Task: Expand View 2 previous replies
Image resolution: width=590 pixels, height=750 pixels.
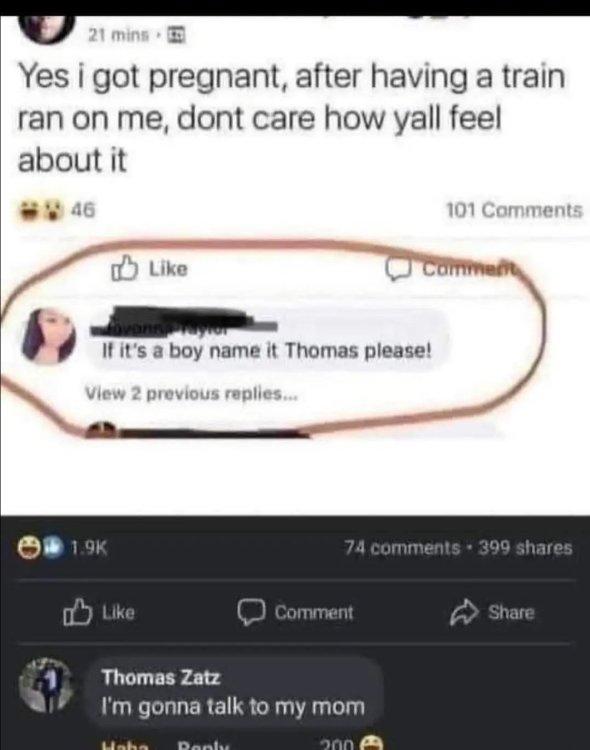Action: pos(191,394)
